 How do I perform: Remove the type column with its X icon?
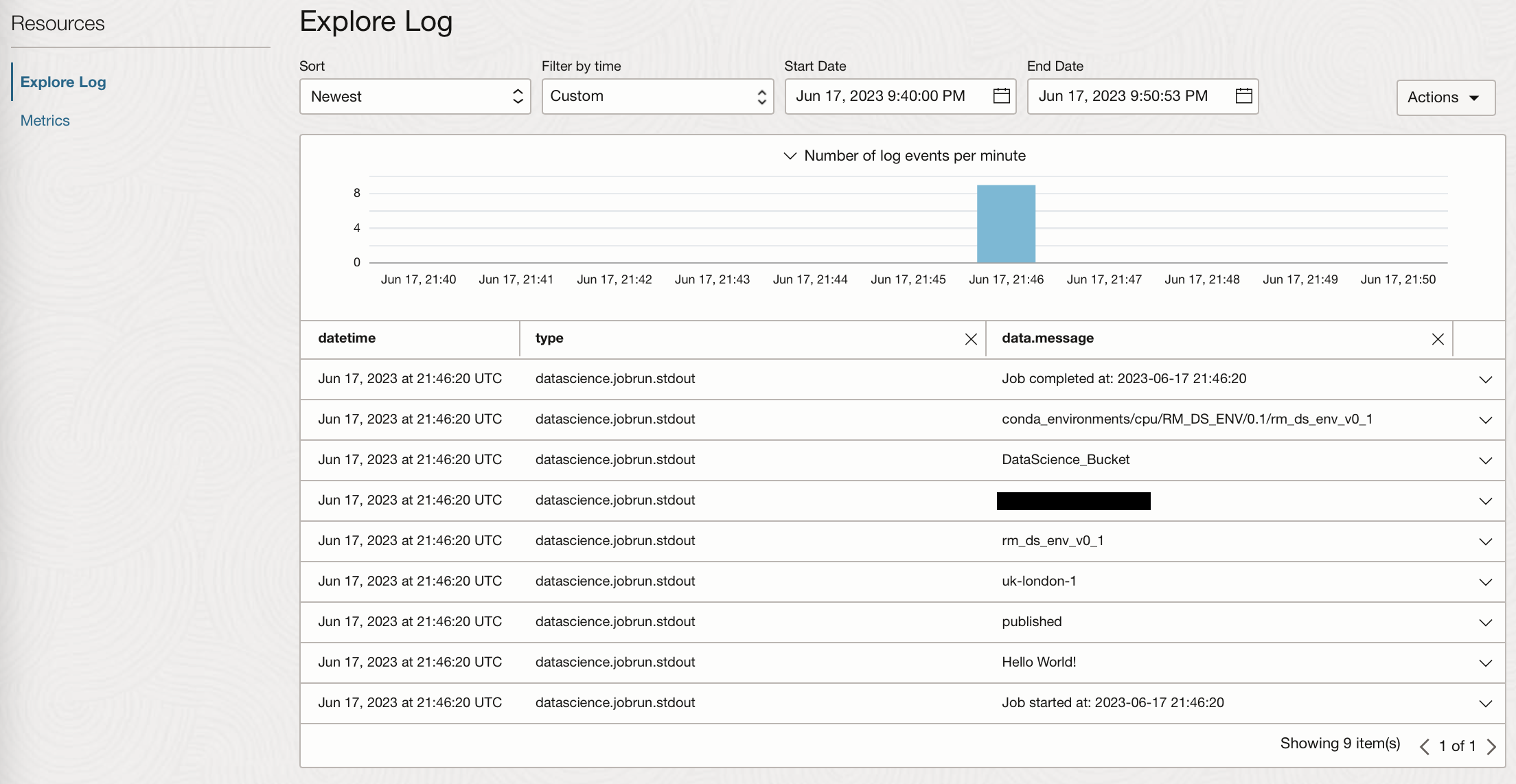click(x=970, y=339)
